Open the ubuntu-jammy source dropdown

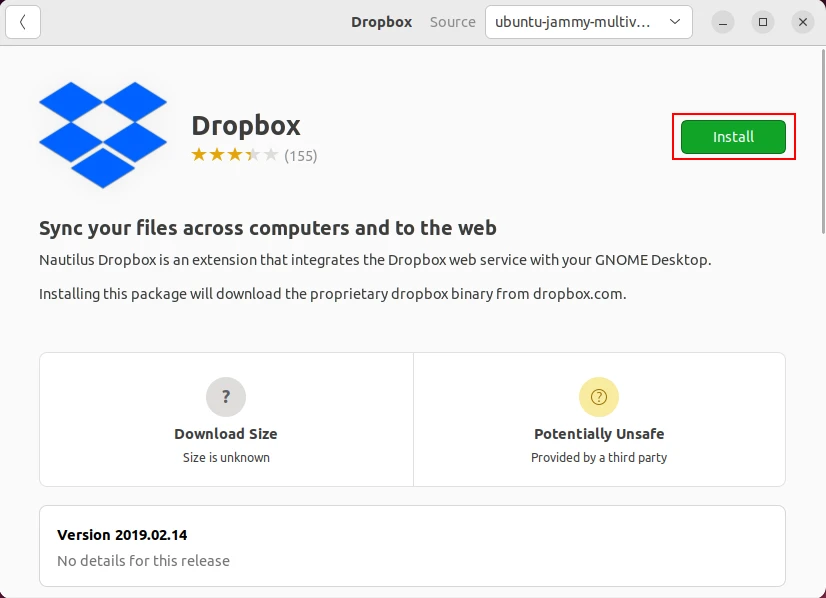(588, 22)
